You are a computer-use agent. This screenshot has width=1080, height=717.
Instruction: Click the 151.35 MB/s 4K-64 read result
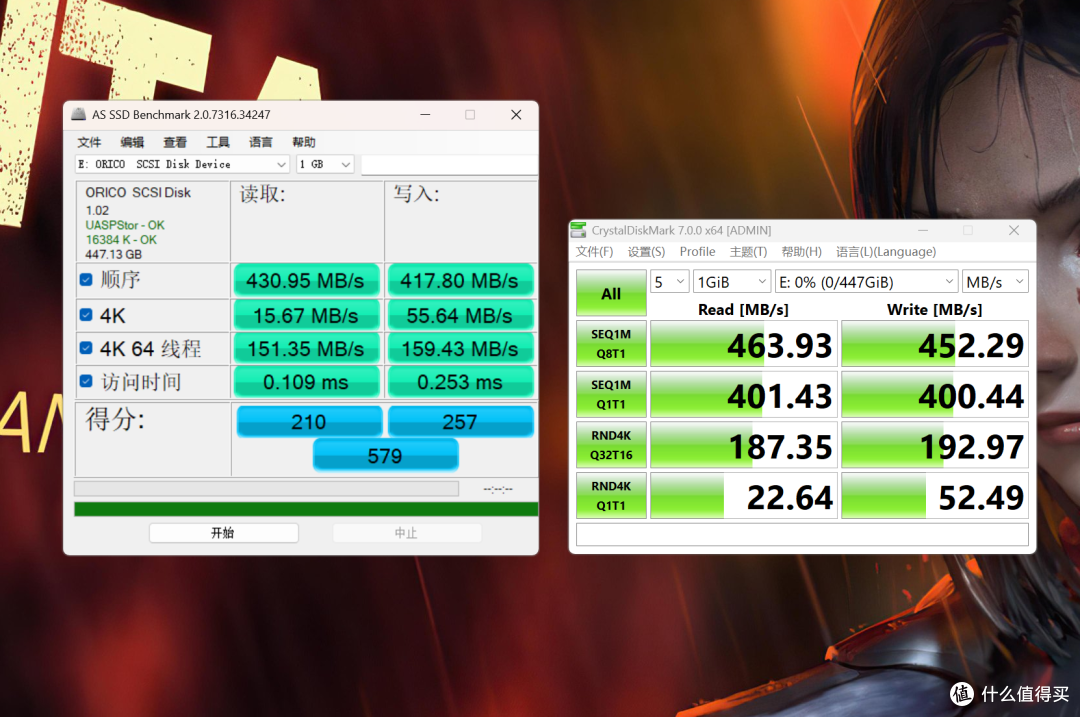[306, 349]
